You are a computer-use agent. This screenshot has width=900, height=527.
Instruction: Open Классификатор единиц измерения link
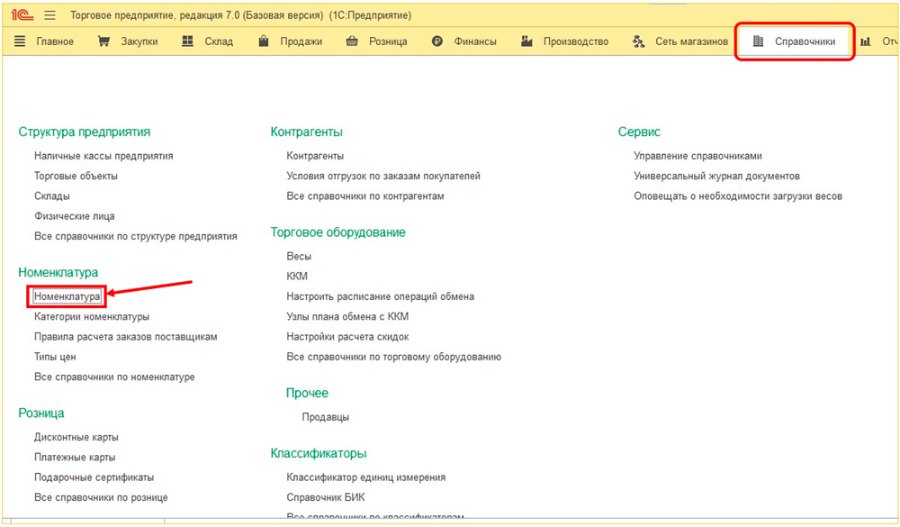click(x=366, y=478)
